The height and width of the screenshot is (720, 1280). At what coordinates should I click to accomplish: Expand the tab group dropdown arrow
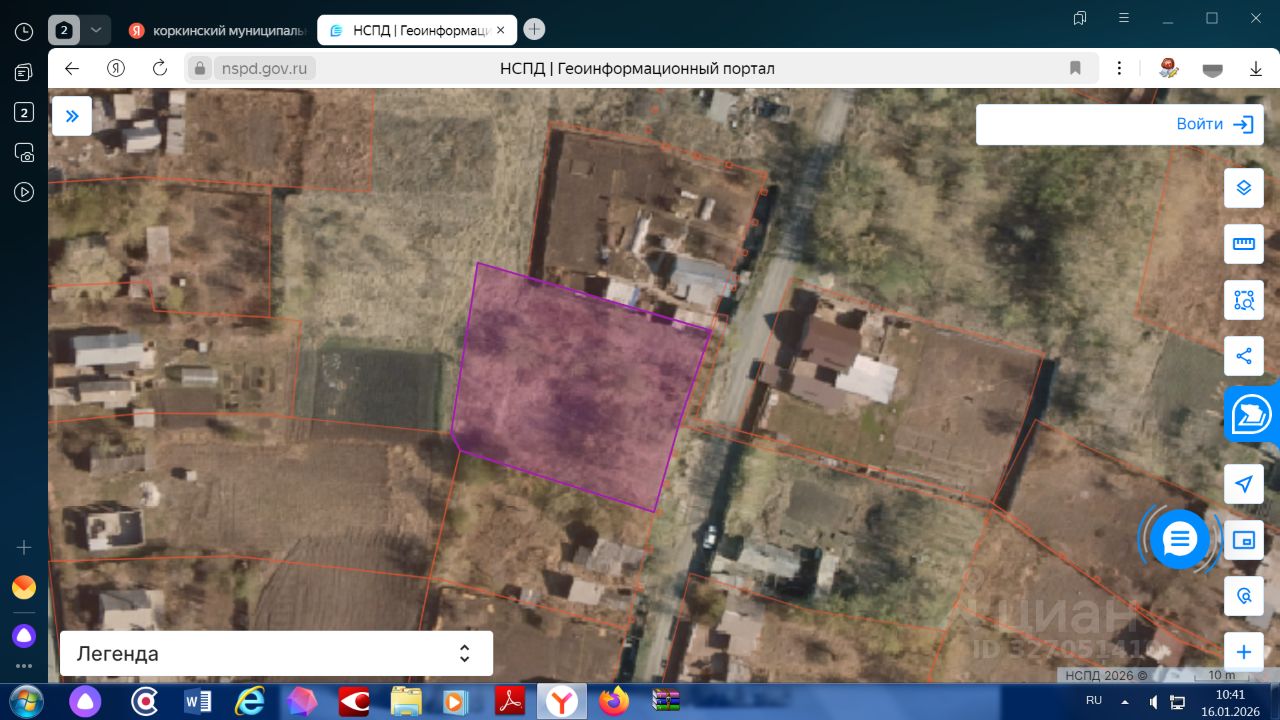click(x=96, y=30)
